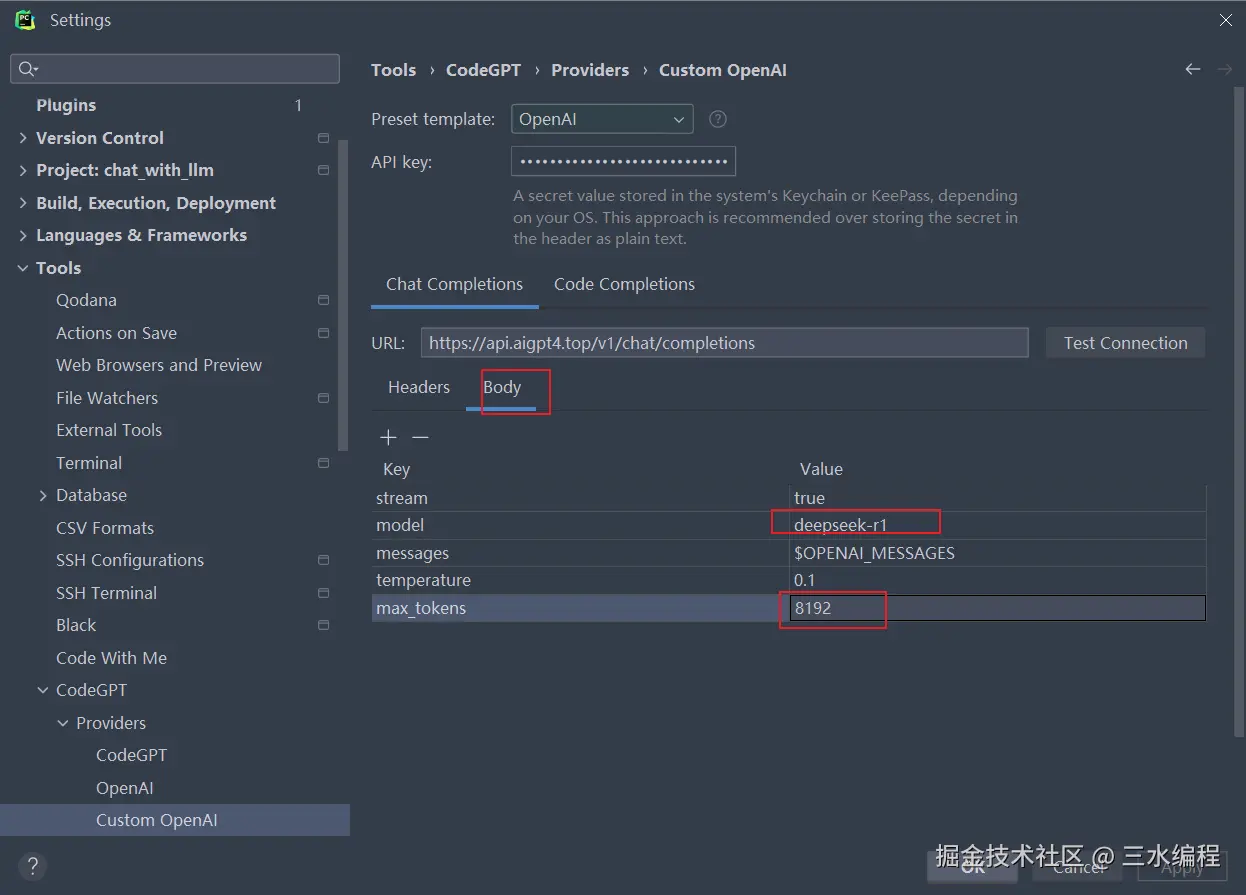Expand the Version Control section
Screen dimensions: 1246x895
tap(23, 138)
